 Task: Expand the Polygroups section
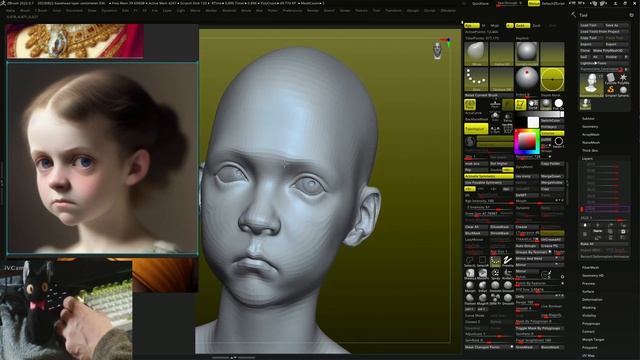click(x=591, y=323)
